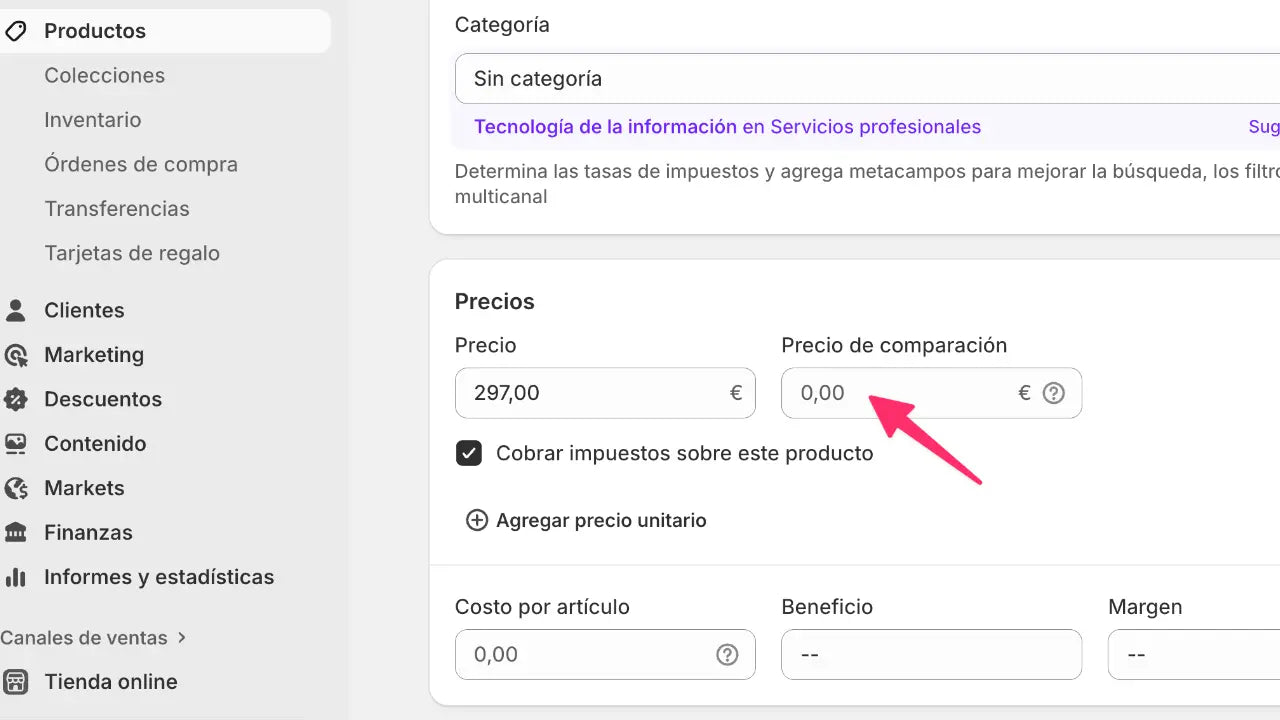The image size is (1280, 720).
Task: Expand the Canales de ventas section
Action: pyautogui.click(x=95, y=638)
